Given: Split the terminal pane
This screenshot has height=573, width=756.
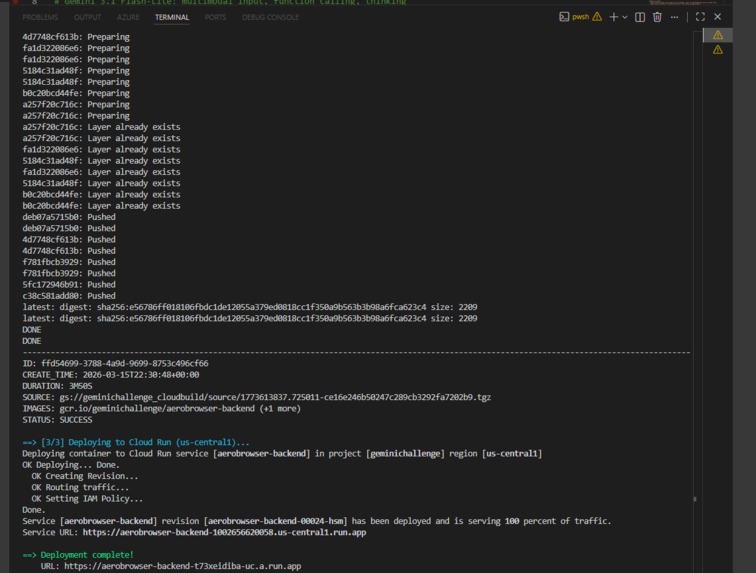Looking at the screenshot, I should click(640, 17).
